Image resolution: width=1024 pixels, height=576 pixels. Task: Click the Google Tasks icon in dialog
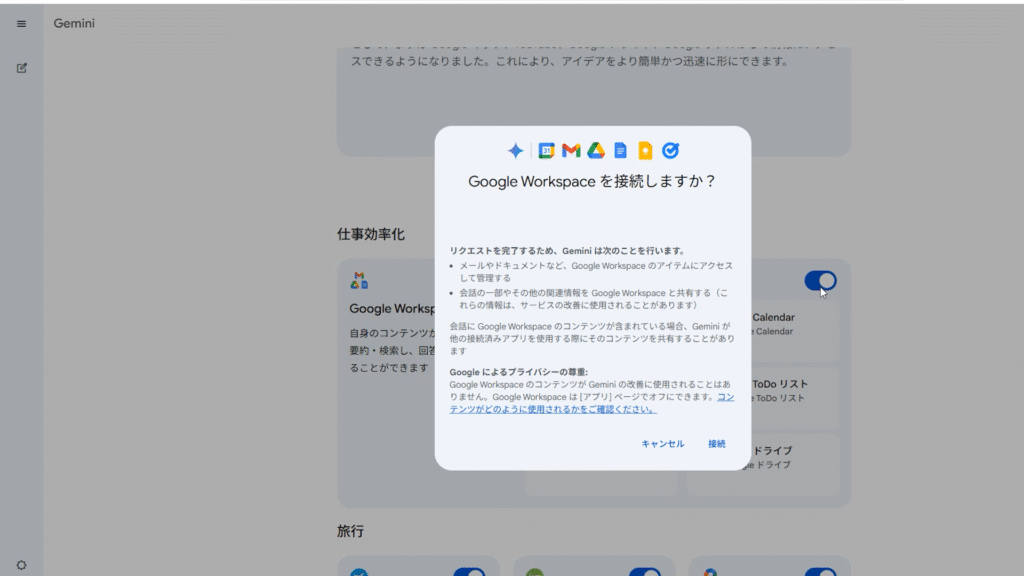(670, 151)
